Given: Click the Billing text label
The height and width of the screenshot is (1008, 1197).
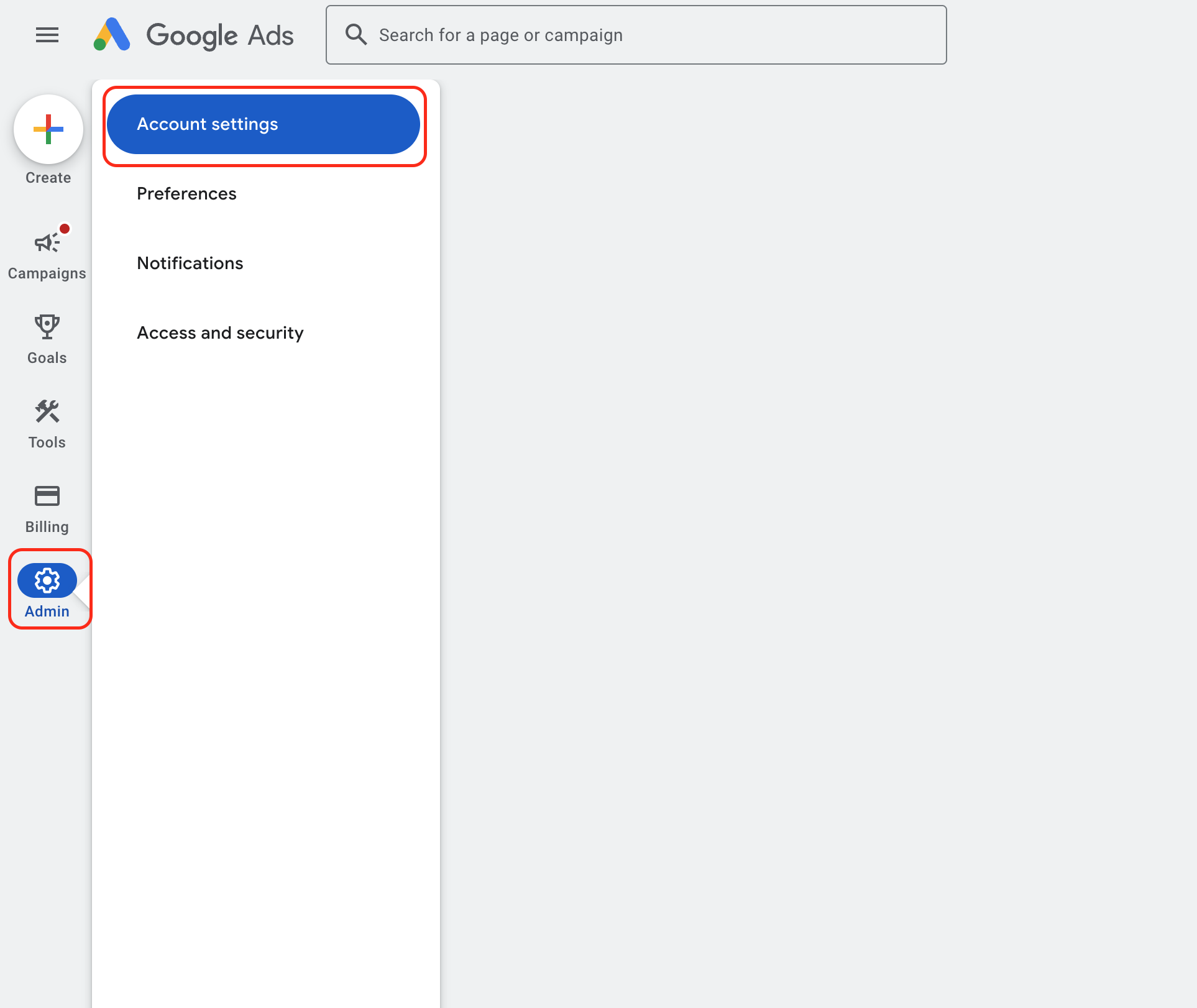Looking at the screenshot, I should tap(47, 527).
